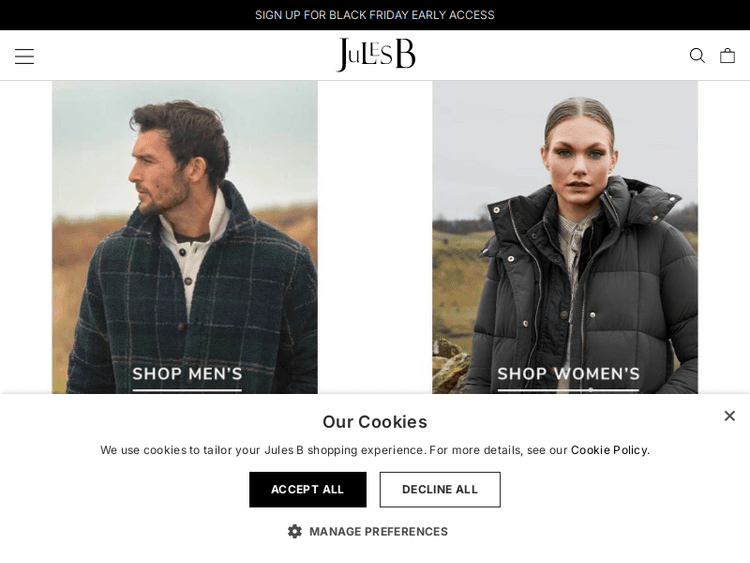Click the Decline All button
The width and height of the screenshot is (750, 563).
[x=440, y=489]
